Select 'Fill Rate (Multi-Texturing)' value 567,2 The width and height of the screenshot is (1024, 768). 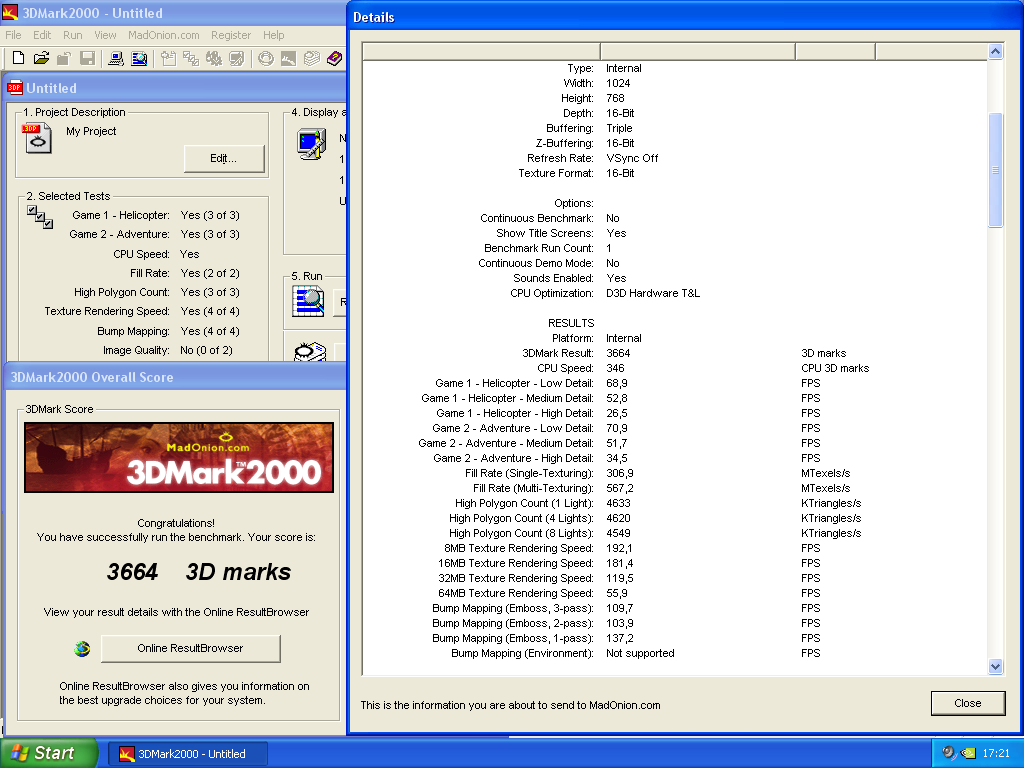620,488
